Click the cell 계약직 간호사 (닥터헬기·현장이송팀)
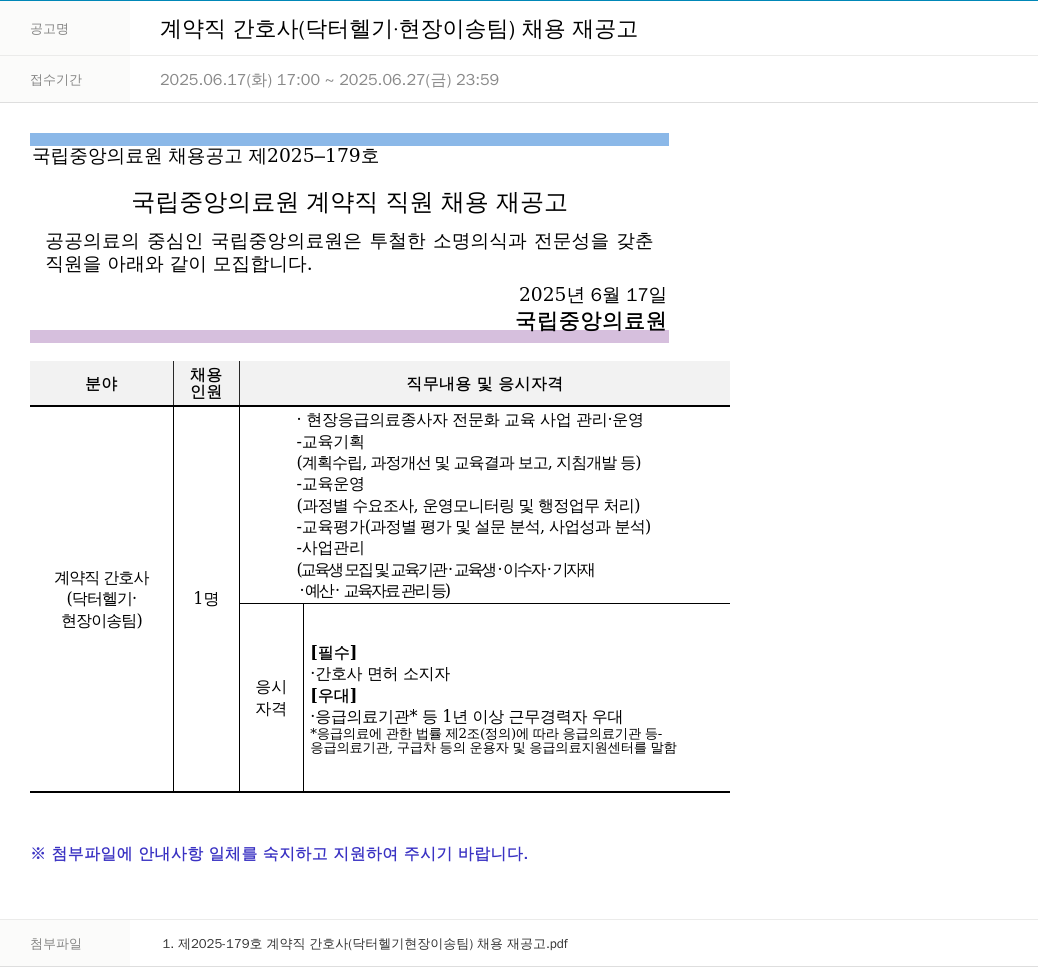Viewport: 1038px width, 968px height. click(x=101, y=599)
